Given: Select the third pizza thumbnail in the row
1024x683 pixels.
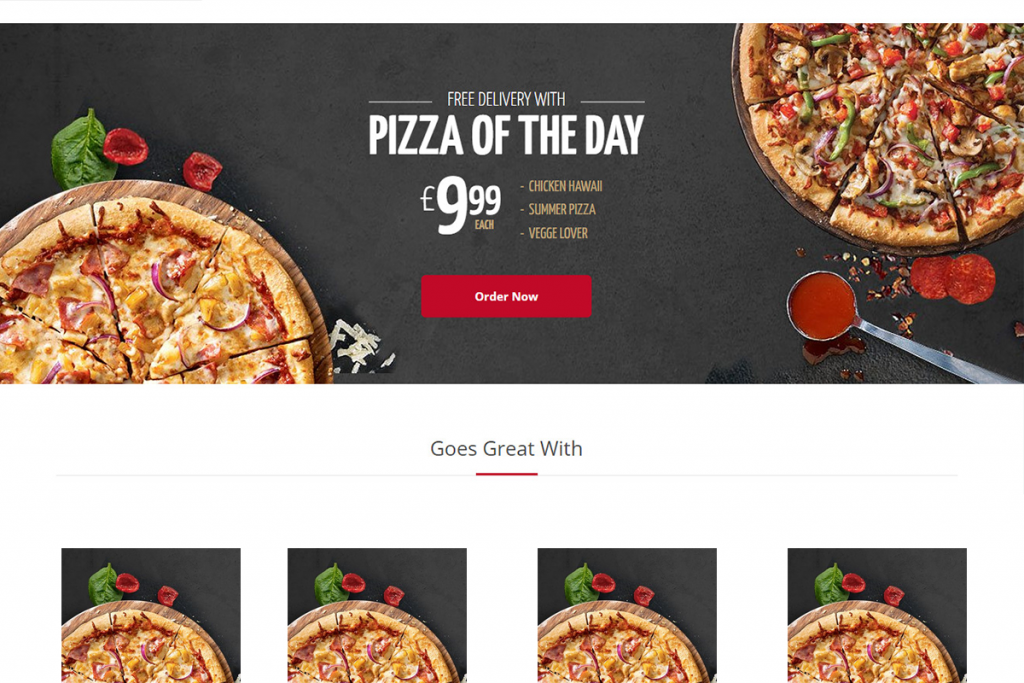Looking at the screenshot, I should (x=627, y=615).
